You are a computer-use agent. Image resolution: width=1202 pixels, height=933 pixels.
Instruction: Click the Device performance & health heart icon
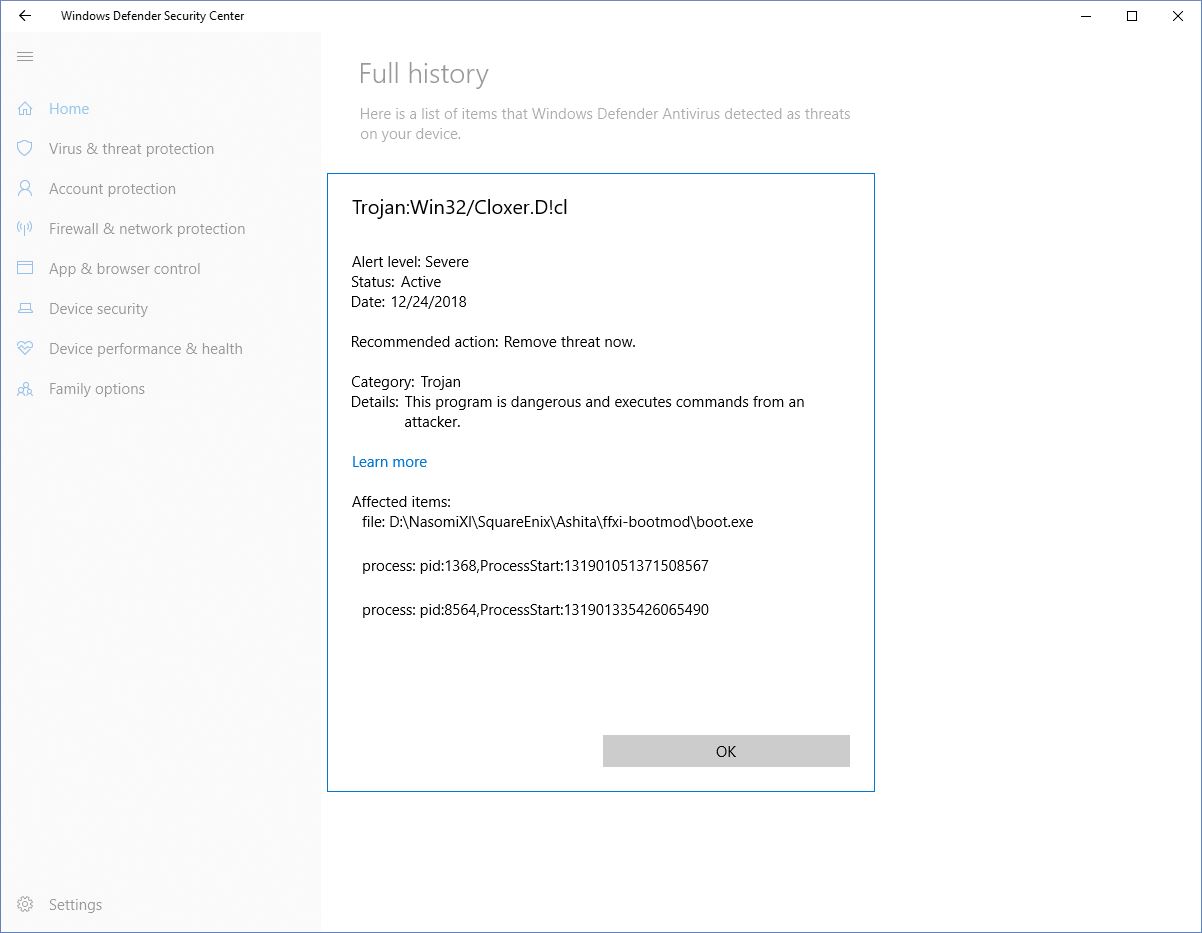pyautogui.click(x=25, y=349)
